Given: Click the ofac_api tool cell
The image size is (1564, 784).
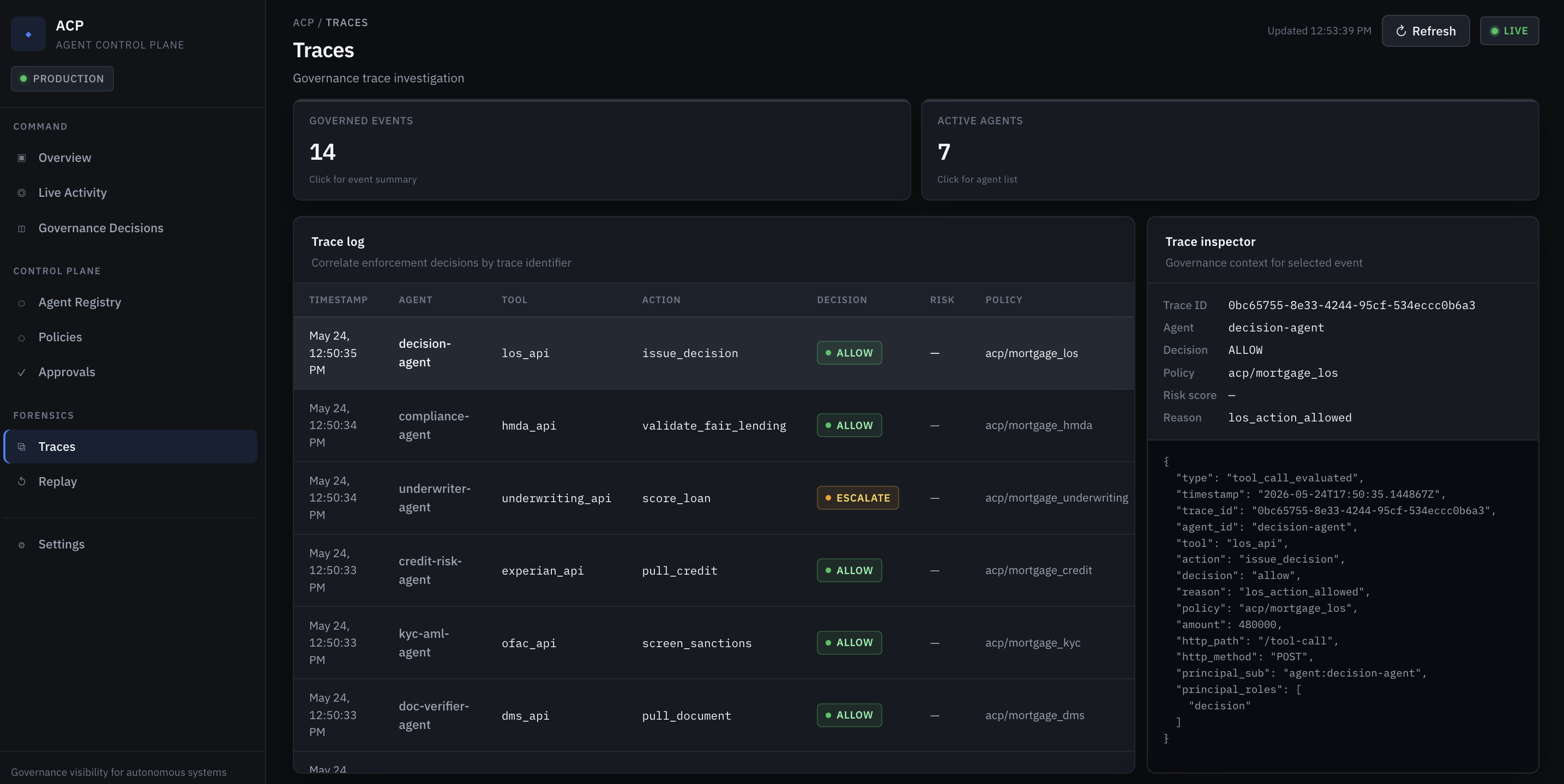Looking at the screenshot, I should click(x=529, y=643).
